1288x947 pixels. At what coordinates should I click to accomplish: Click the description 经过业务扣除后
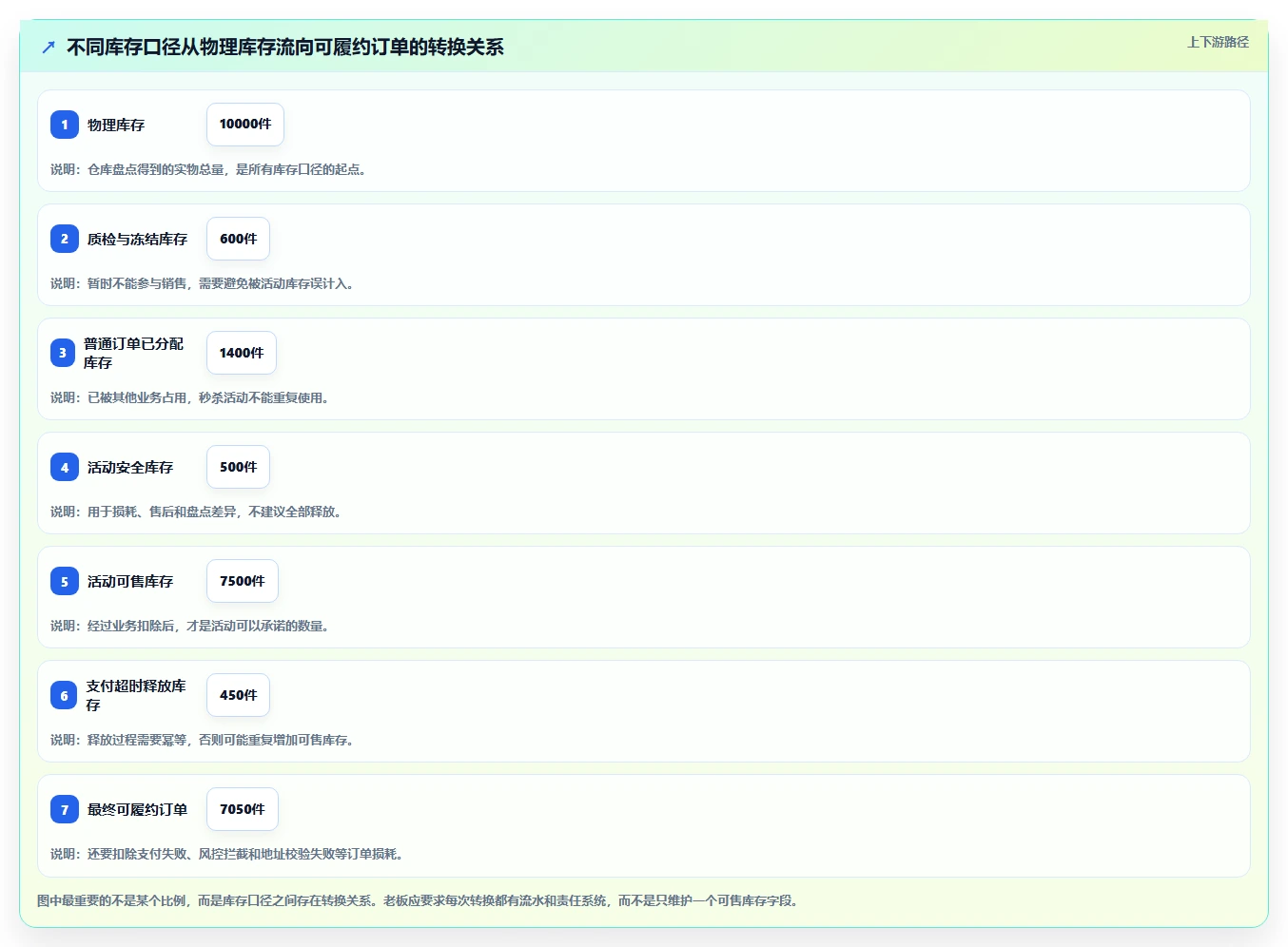190,626
